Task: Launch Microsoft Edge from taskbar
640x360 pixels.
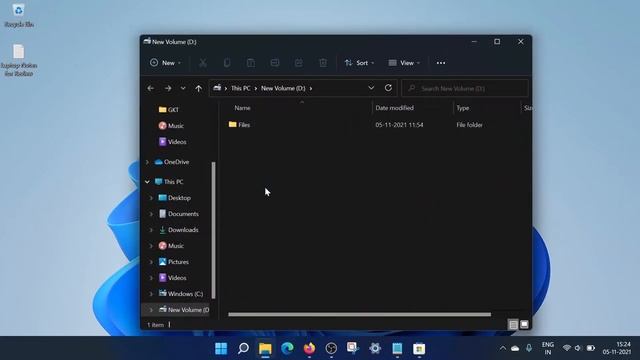Action: tap(287, 348)
